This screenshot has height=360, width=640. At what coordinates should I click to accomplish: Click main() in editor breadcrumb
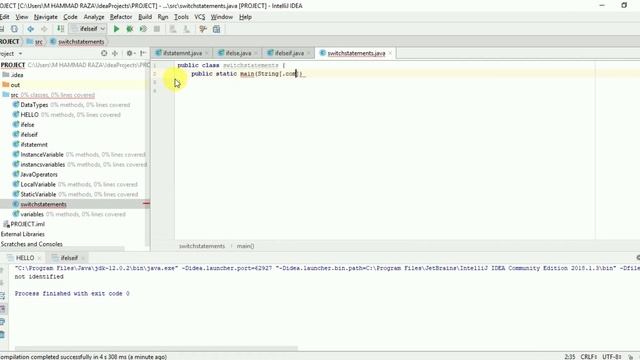[x=245, y=246]
